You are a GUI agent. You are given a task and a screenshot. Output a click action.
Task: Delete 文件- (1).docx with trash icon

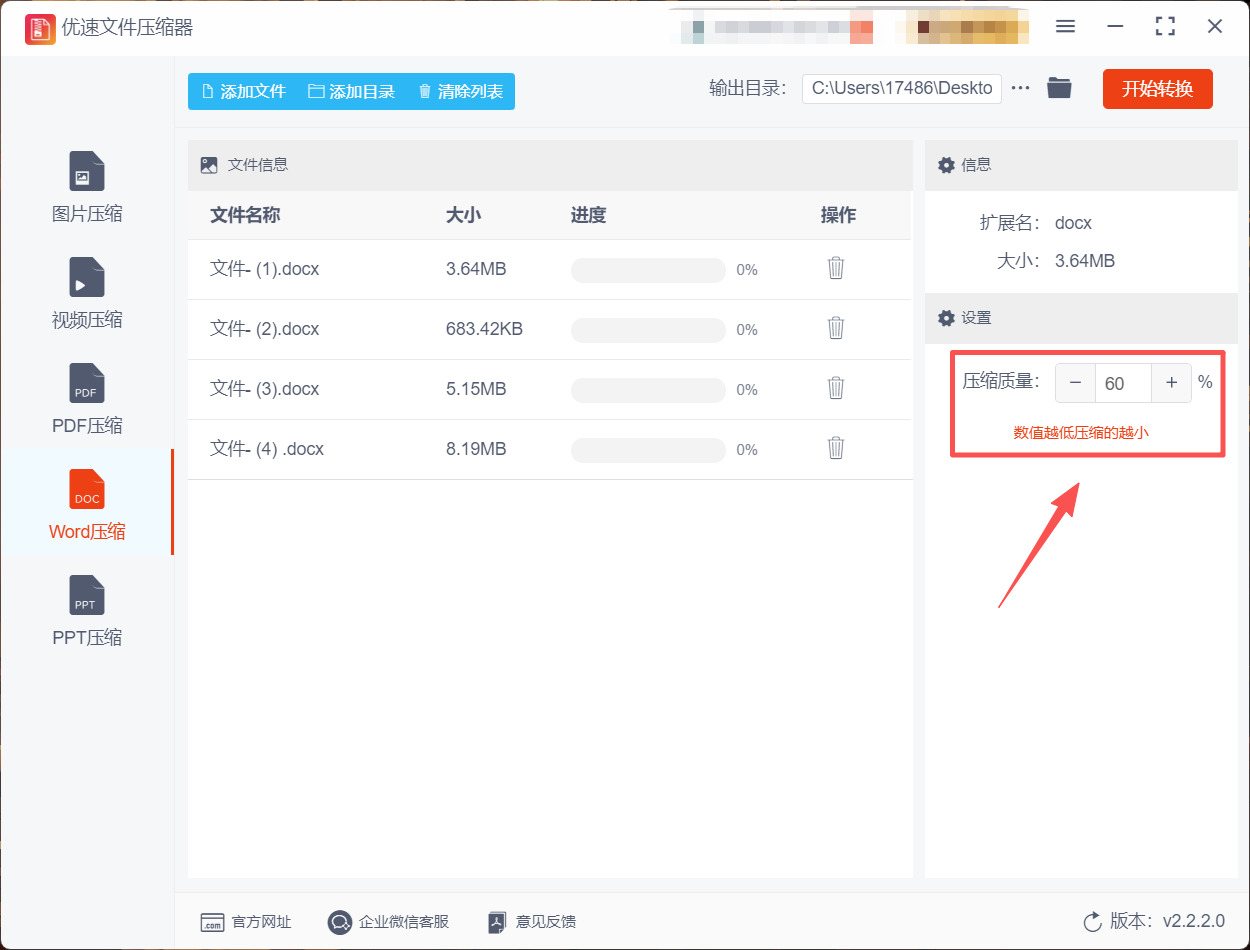click(x=836, y=269)
